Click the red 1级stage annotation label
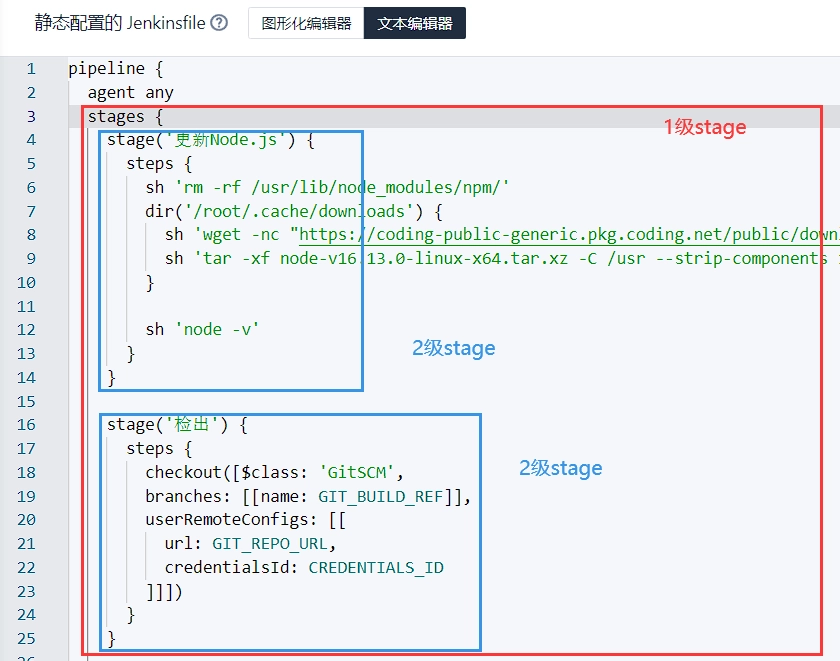 [705, 127]
